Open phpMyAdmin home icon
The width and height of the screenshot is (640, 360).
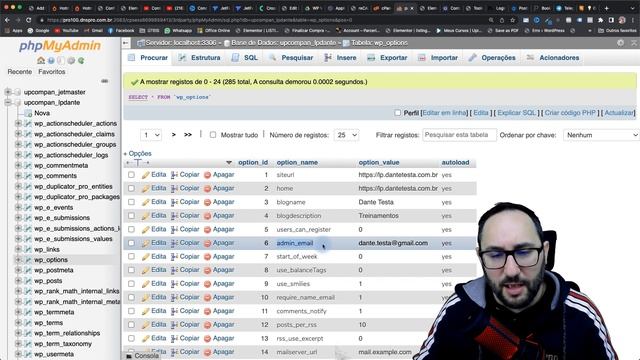coord(41,60)
